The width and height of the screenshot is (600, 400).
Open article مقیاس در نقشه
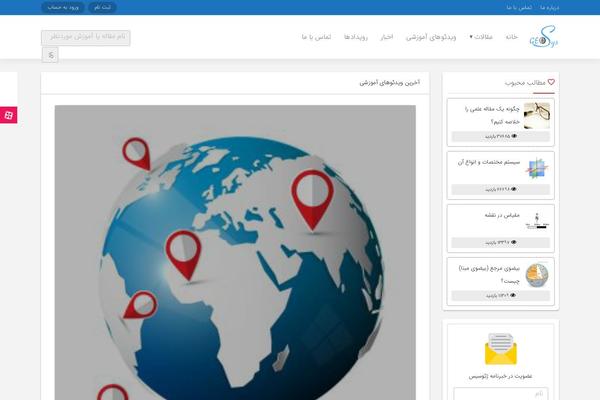click(x=502, y=215)
